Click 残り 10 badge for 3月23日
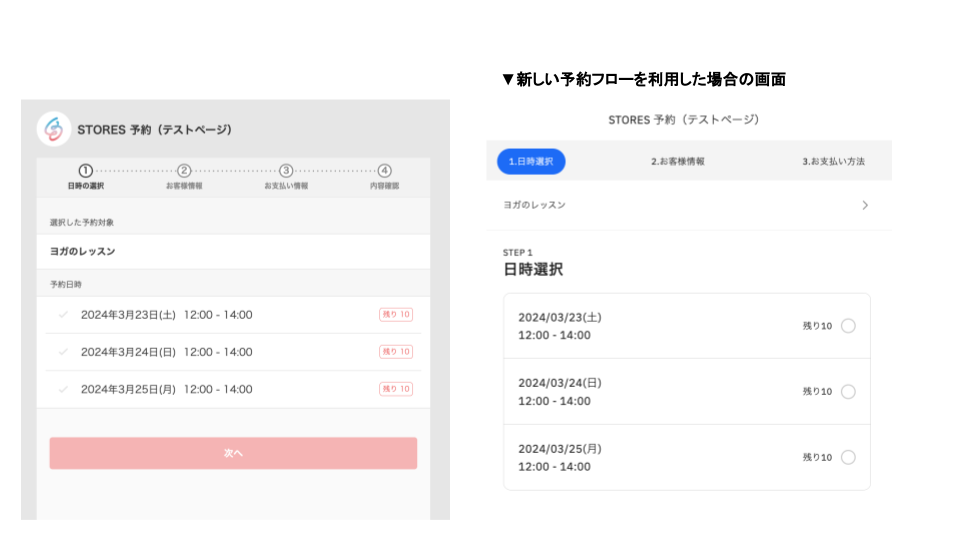Screen dimensions: 960x540 396,315
